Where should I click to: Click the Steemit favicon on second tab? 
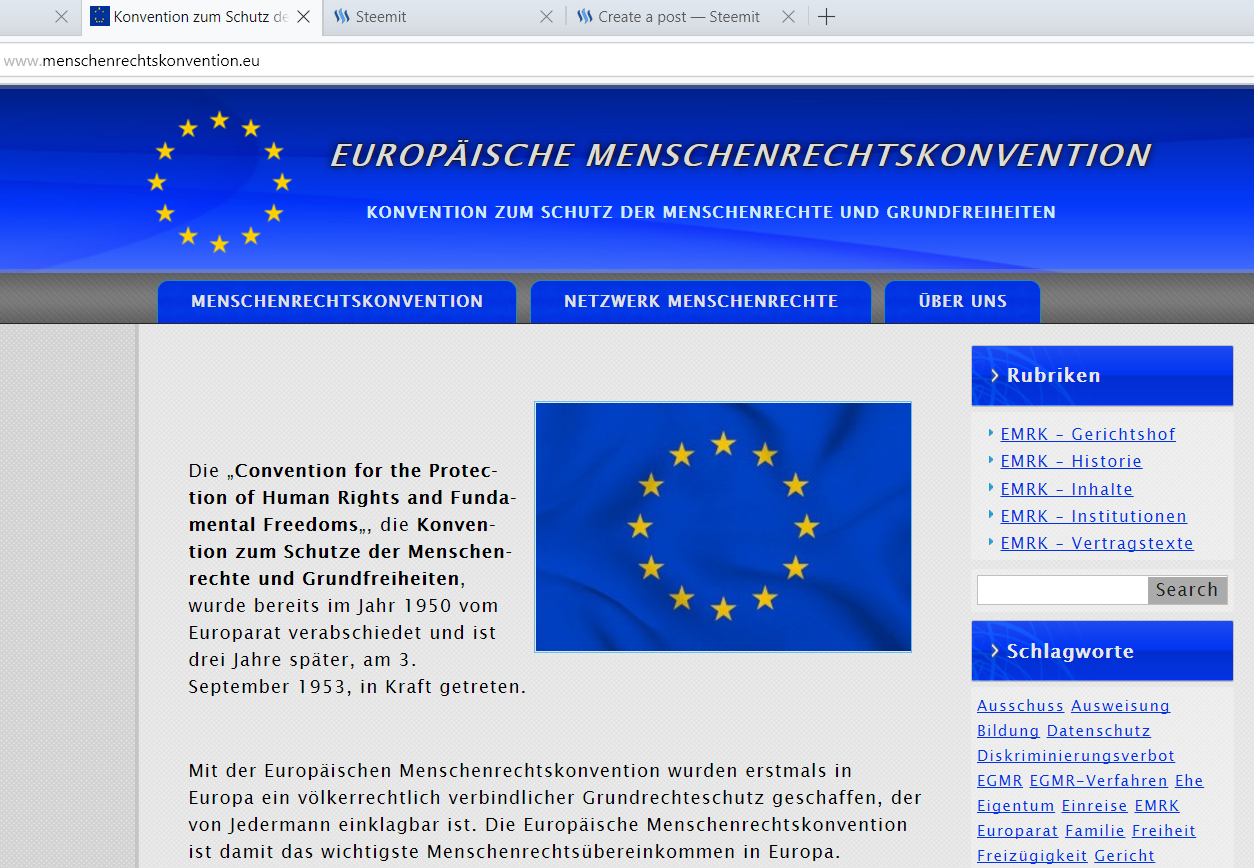tap(342, 17)
